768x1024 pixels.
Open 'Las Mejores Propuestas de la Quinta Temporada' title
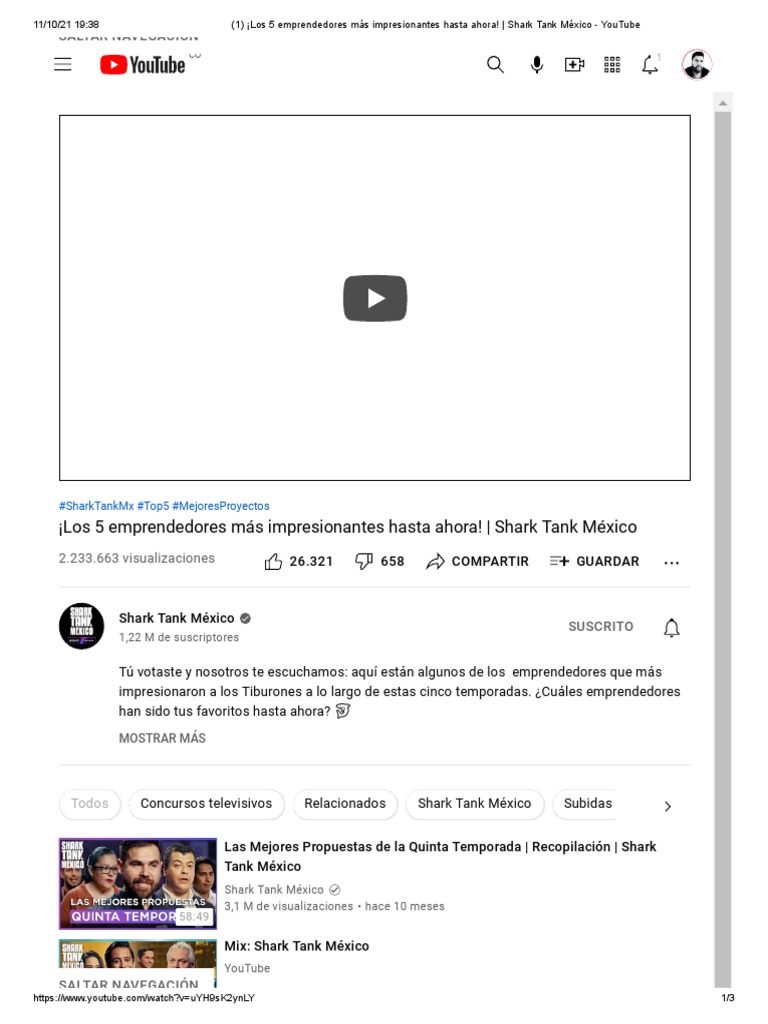click(x=440, y=856)
